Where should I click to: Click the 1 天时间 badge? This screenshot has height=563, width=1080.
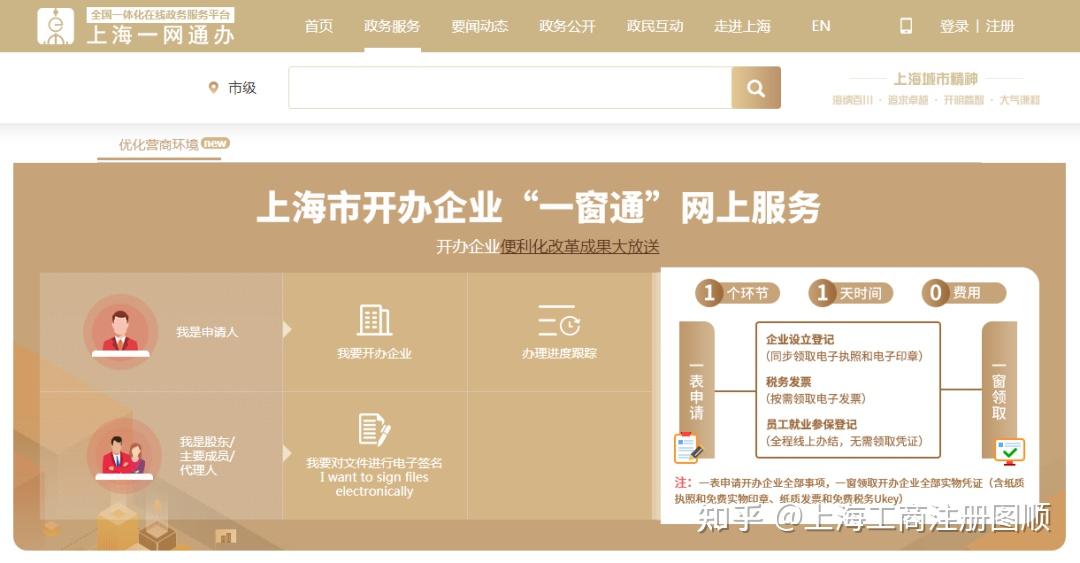pos(850,293)
